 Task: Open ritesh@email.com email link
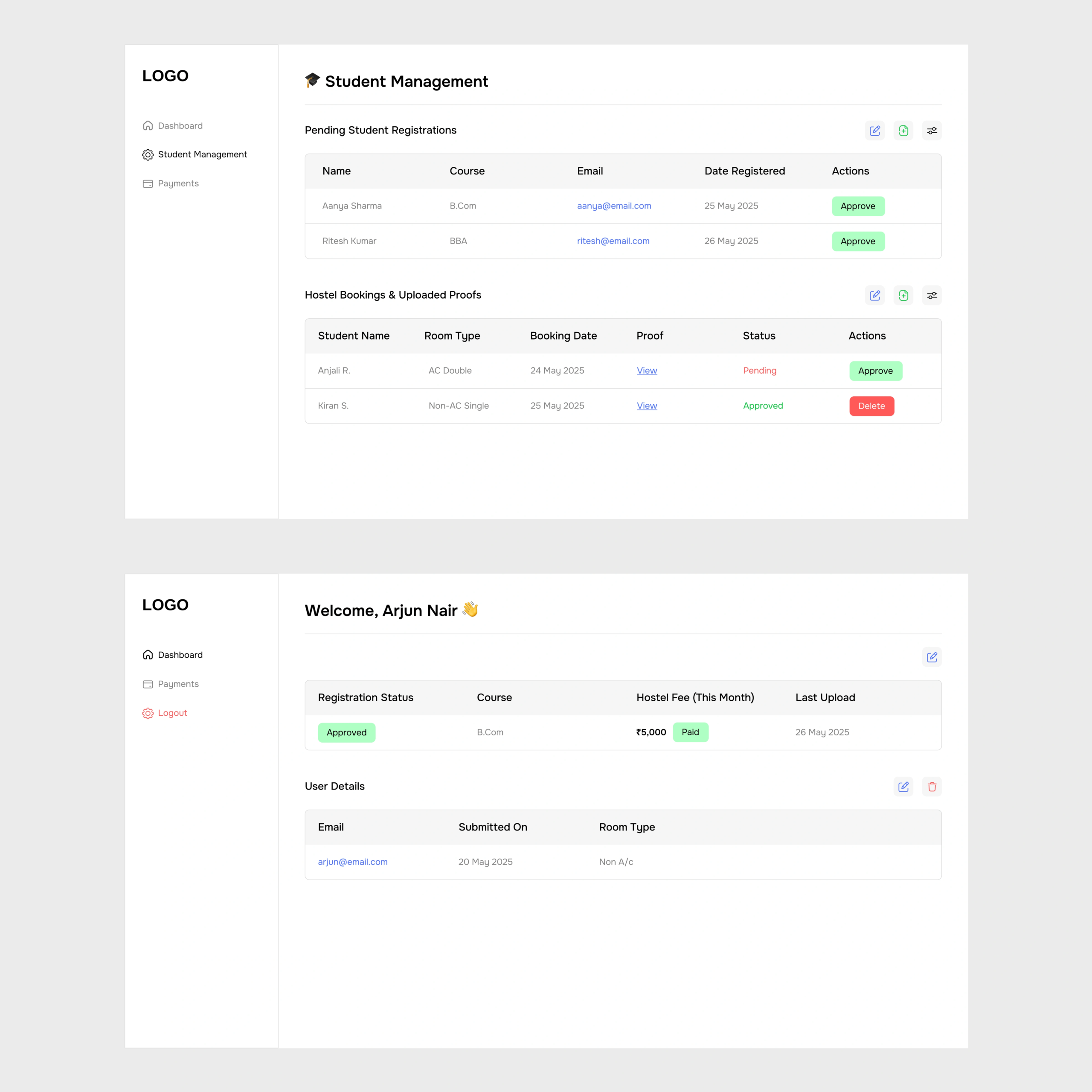[x=613, y=241]
